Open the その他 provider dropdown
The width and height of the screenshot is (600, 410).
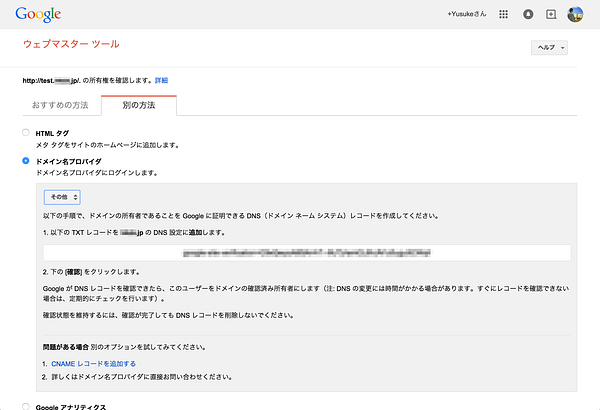point(62,197)
